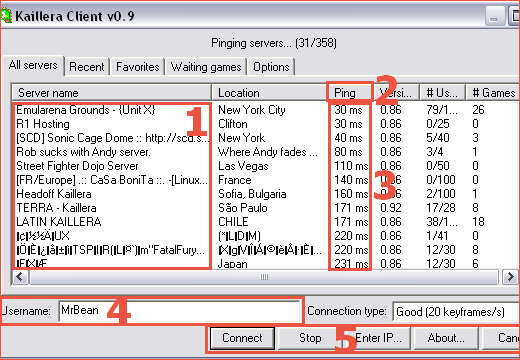Click the 5/40 users cell
The width and height of the screenshot is (520, 360).
coord(438,138)
